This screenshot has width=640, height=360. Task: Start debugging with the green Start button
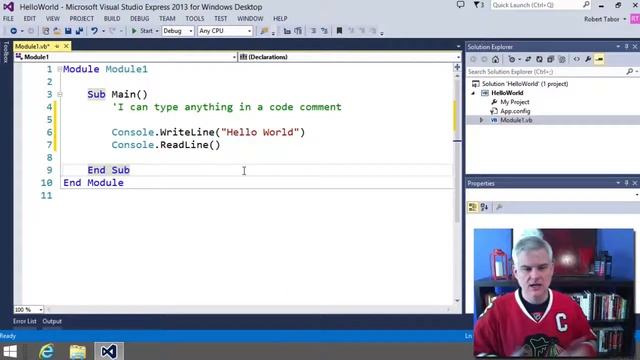142,31
